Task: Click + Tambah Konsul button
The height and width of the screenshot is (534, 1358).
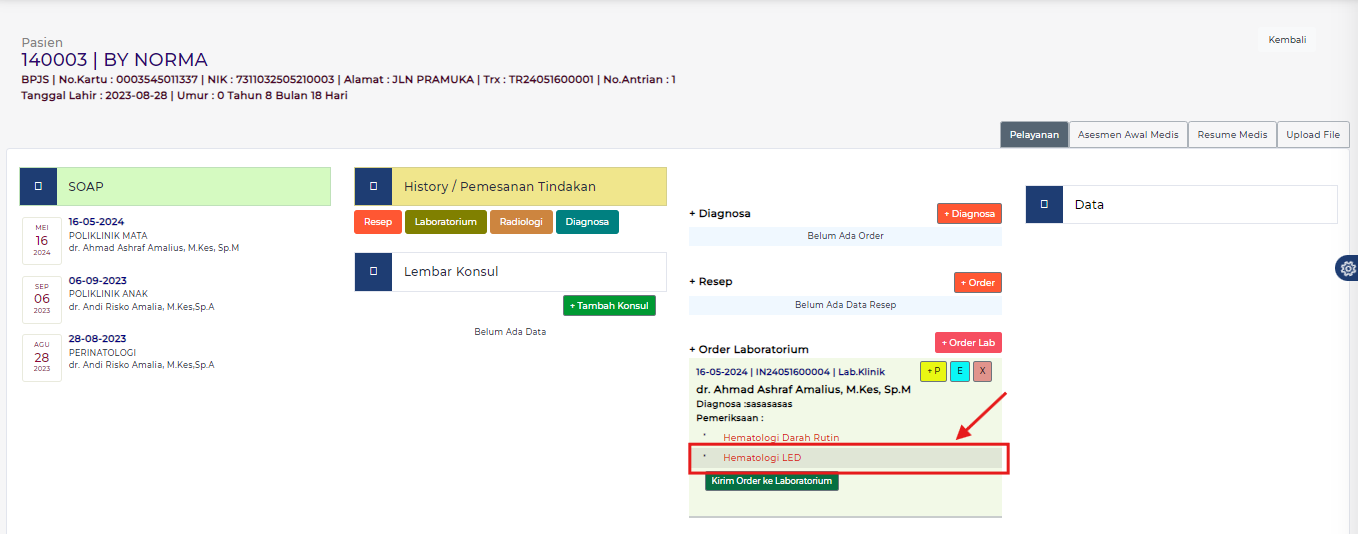Action: (x=609, y=306)
